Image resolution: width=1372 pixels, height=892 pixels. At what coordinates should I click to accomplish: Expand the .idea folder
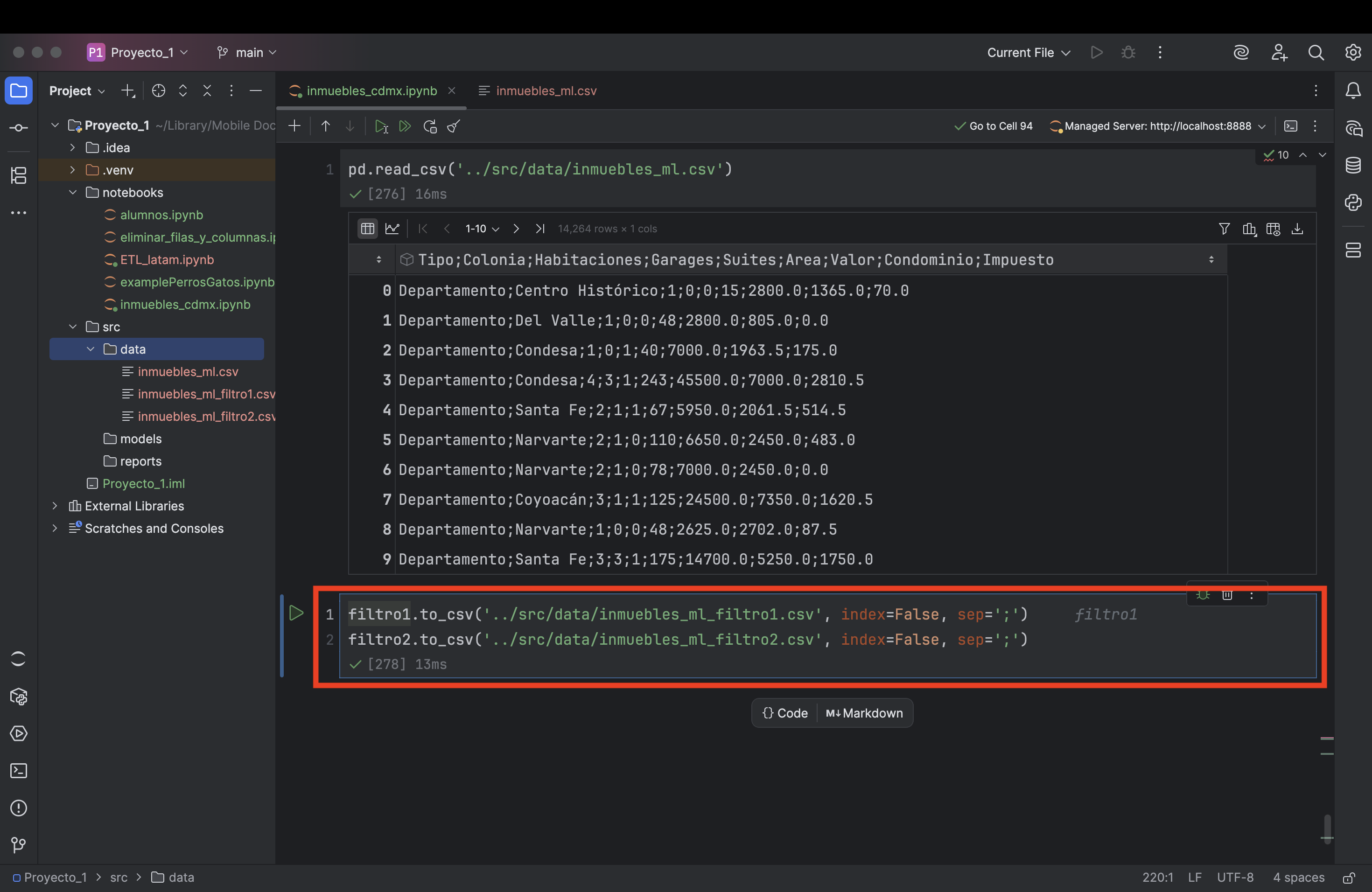point(73,147)
